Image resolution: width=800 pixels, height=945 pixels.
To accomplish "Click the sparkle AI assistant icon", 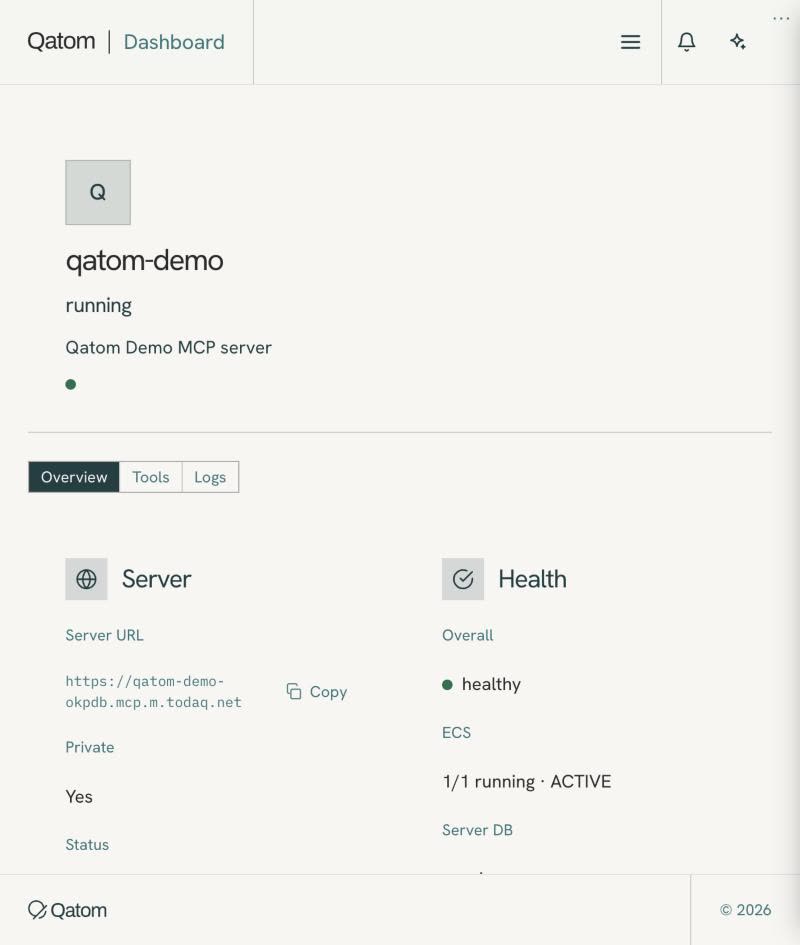I will coord(737,42).
